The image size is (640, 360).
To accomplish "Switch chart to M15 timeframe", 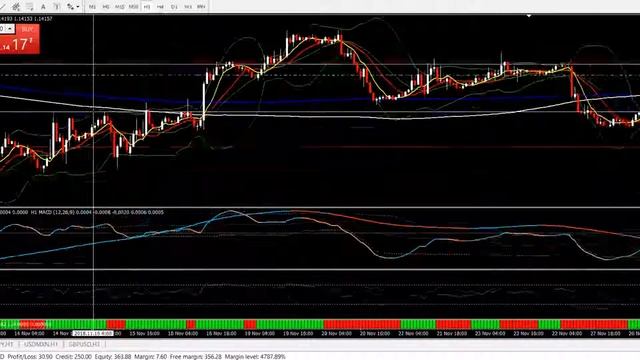I will tap(119, 7).
